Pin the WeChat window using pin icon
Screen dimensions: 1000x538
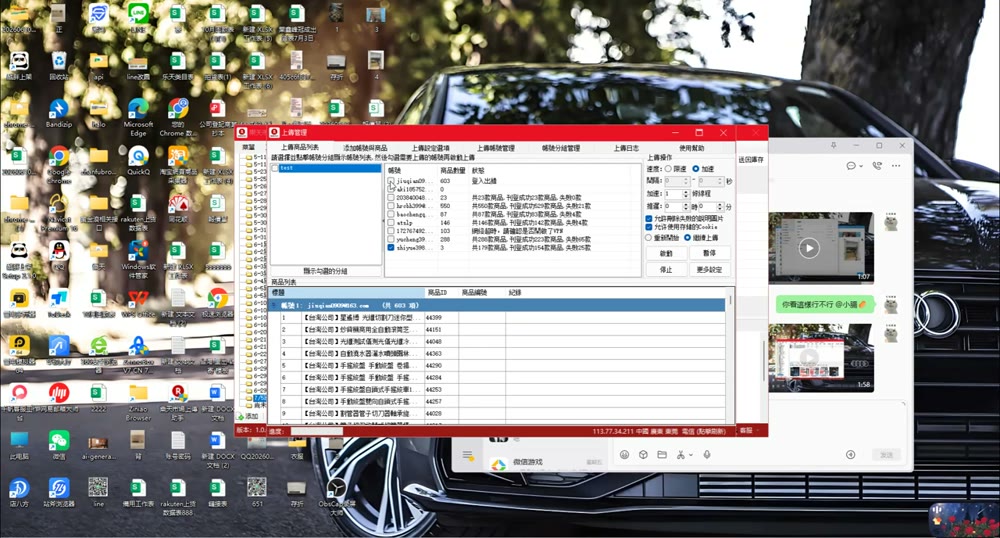click(833, 145)
